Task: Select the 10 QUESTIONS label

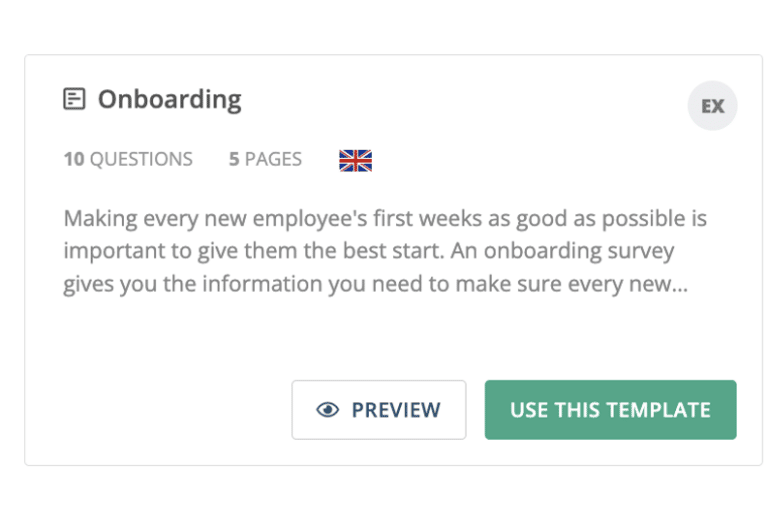Action: point(128,159)
